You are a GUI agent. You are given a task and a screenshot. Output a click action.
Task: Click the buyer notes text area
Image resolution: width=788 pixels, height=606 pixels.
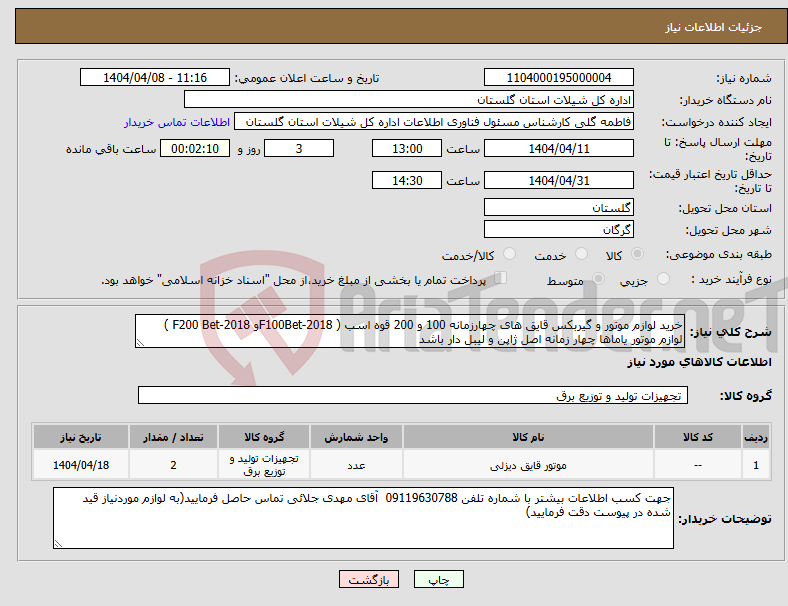point(363,518)
